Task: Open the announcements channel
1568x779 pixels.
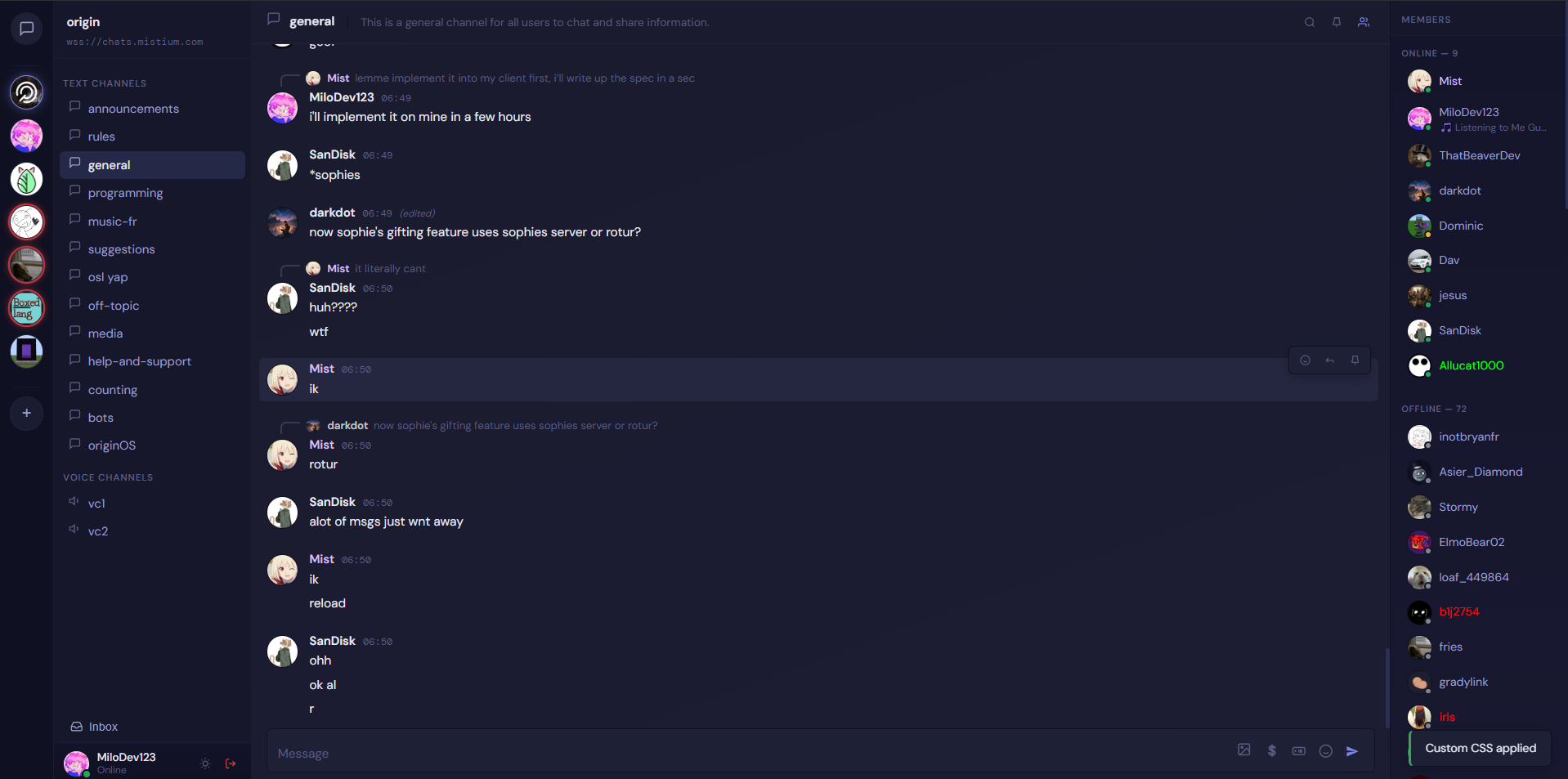Action: [133, 109]
